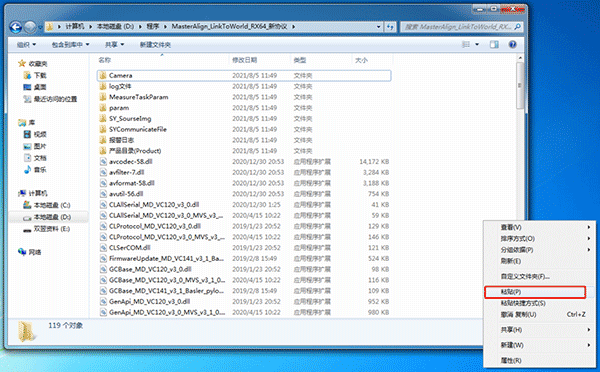600x372 pixels.
Task: Click the 共享 toolbar button
Action: [x=114, y=45]
